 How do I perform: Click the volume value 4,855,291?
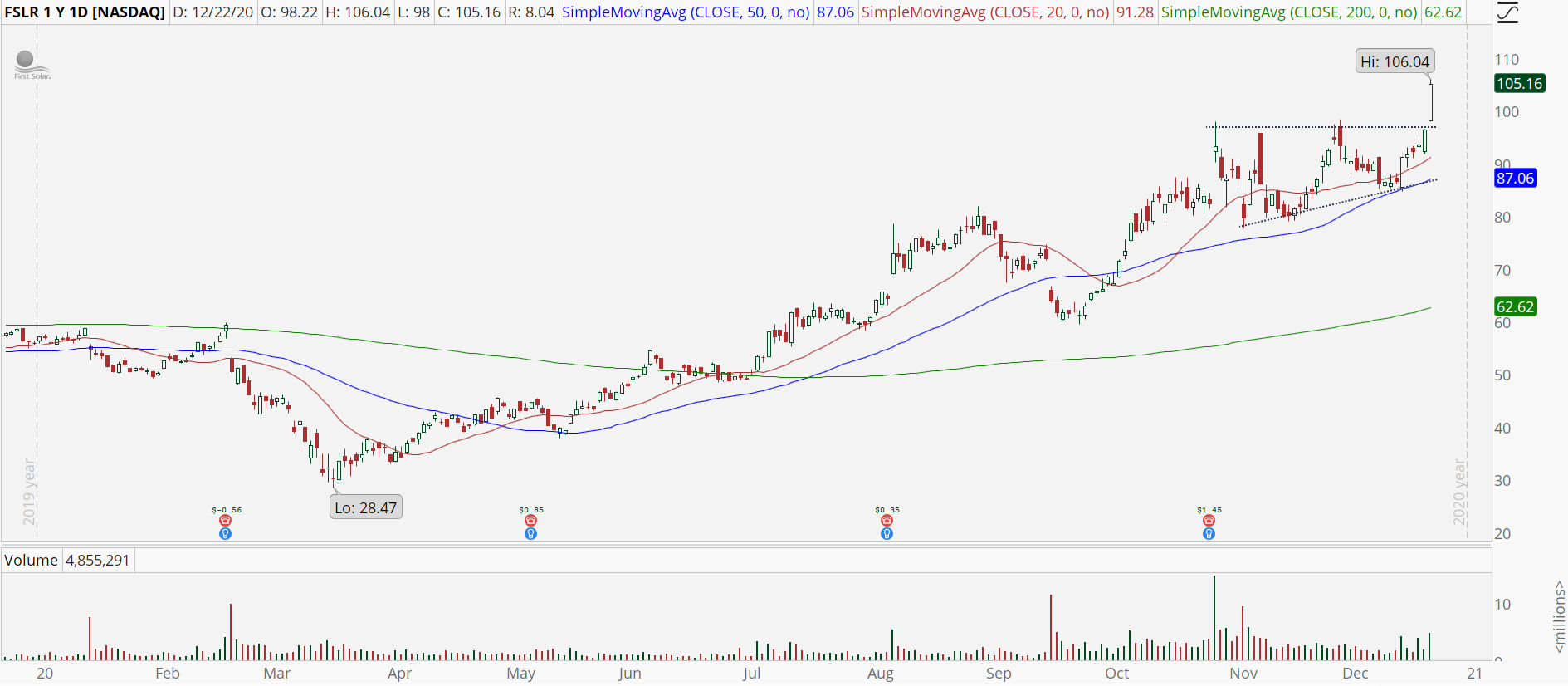[98, 561]
